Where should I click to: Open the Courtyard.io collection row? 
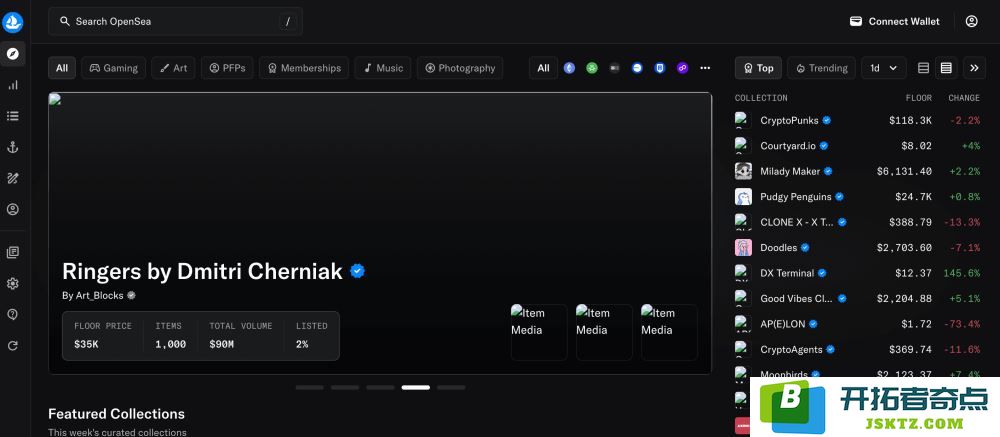coord(857,146)
